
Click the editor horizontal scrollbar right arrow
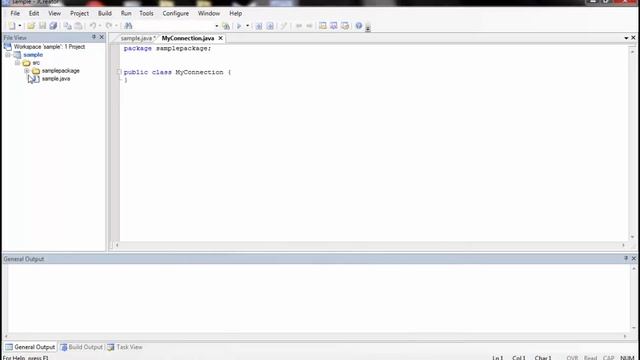tap(623, 245)
